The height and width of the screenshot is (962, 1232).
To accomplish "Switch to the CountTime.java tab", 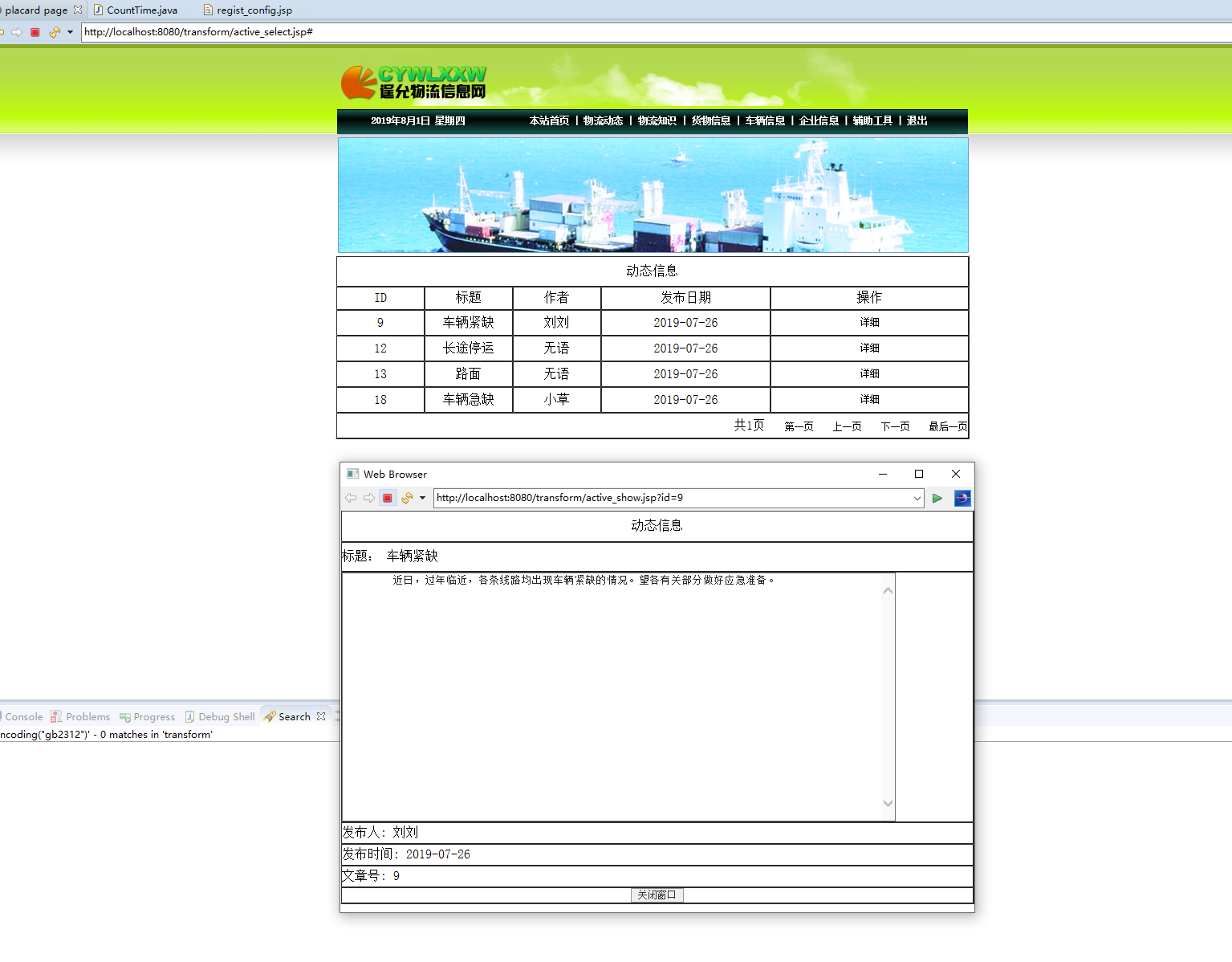I will point(136,10).
